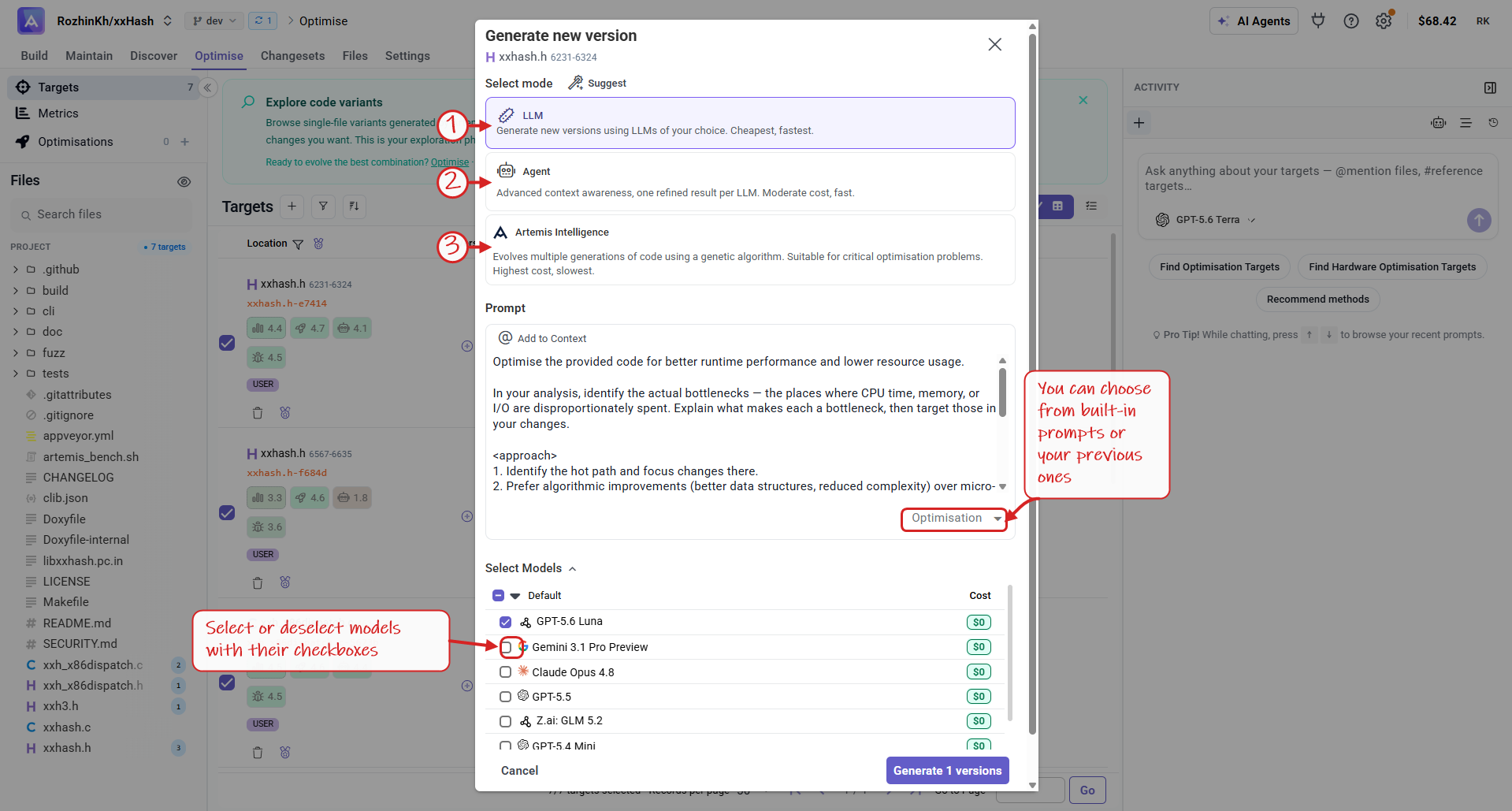The image size is (1512, 811).
Task: Click Find Hardware Optimisation Targets suggestion
Action: [1392, 267]
